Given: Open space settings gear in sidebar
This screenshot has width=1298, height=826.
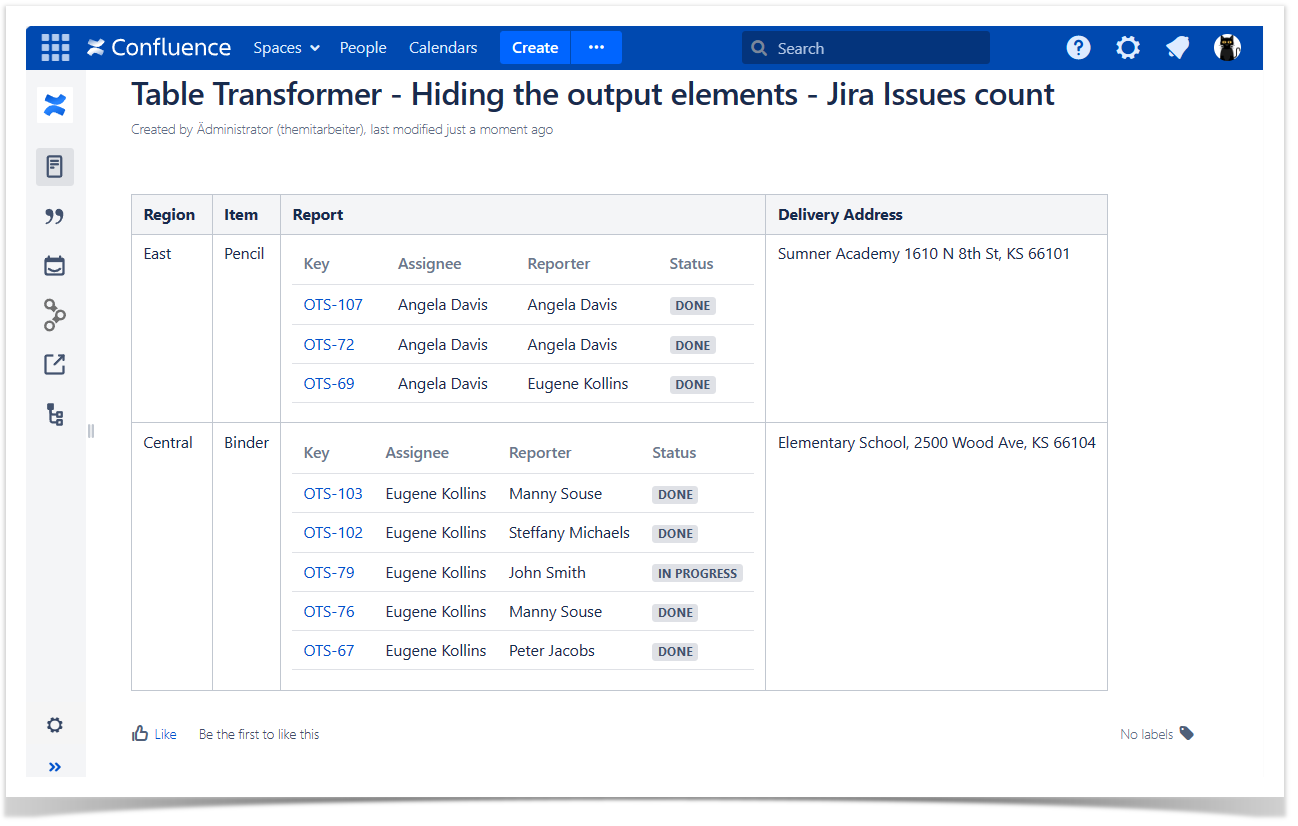Looking at the screenshot, I should (x=55, y=725).
